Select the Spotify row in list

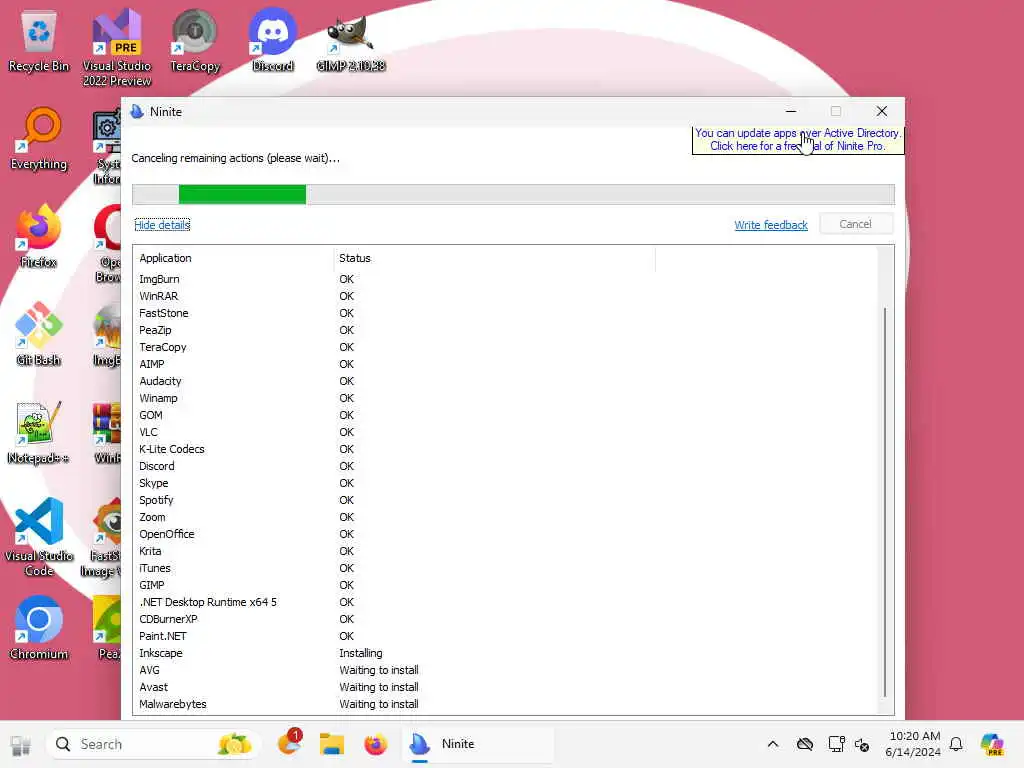click(505, 500)
